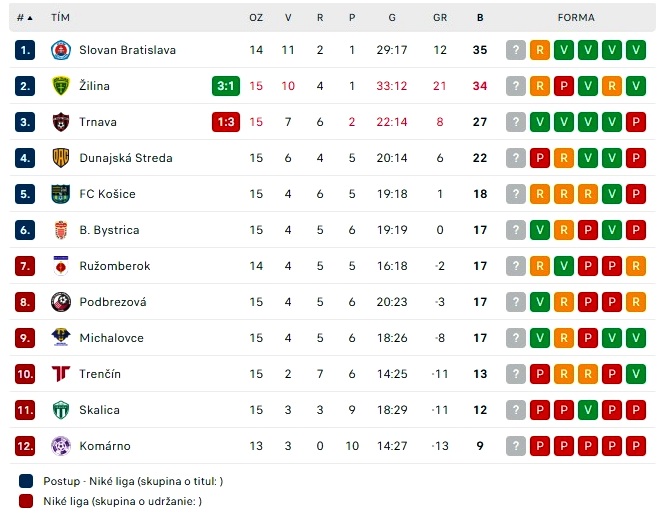This screenshot has height=515, width=668.
Task: Open the green 3:1 live score badge
Action: tap(226, 86)
